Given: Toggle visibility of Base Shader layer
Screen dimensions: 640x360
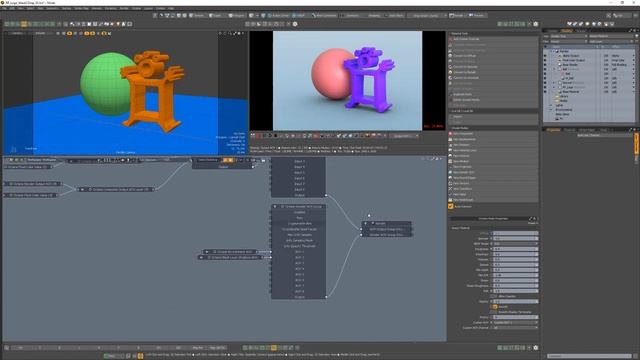Looking at the screenshot, I should click(x=545, y=65).
